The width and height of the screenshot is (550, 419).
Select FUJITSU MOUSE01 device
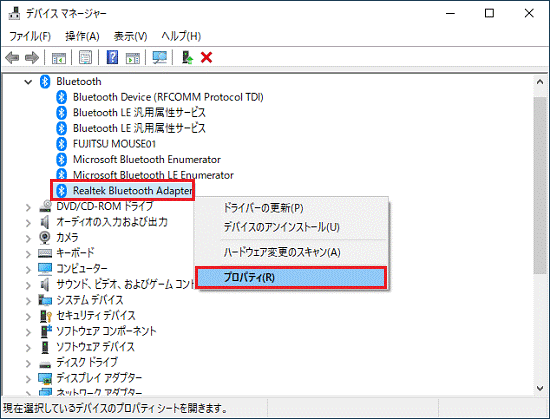[x=114, y=144]
